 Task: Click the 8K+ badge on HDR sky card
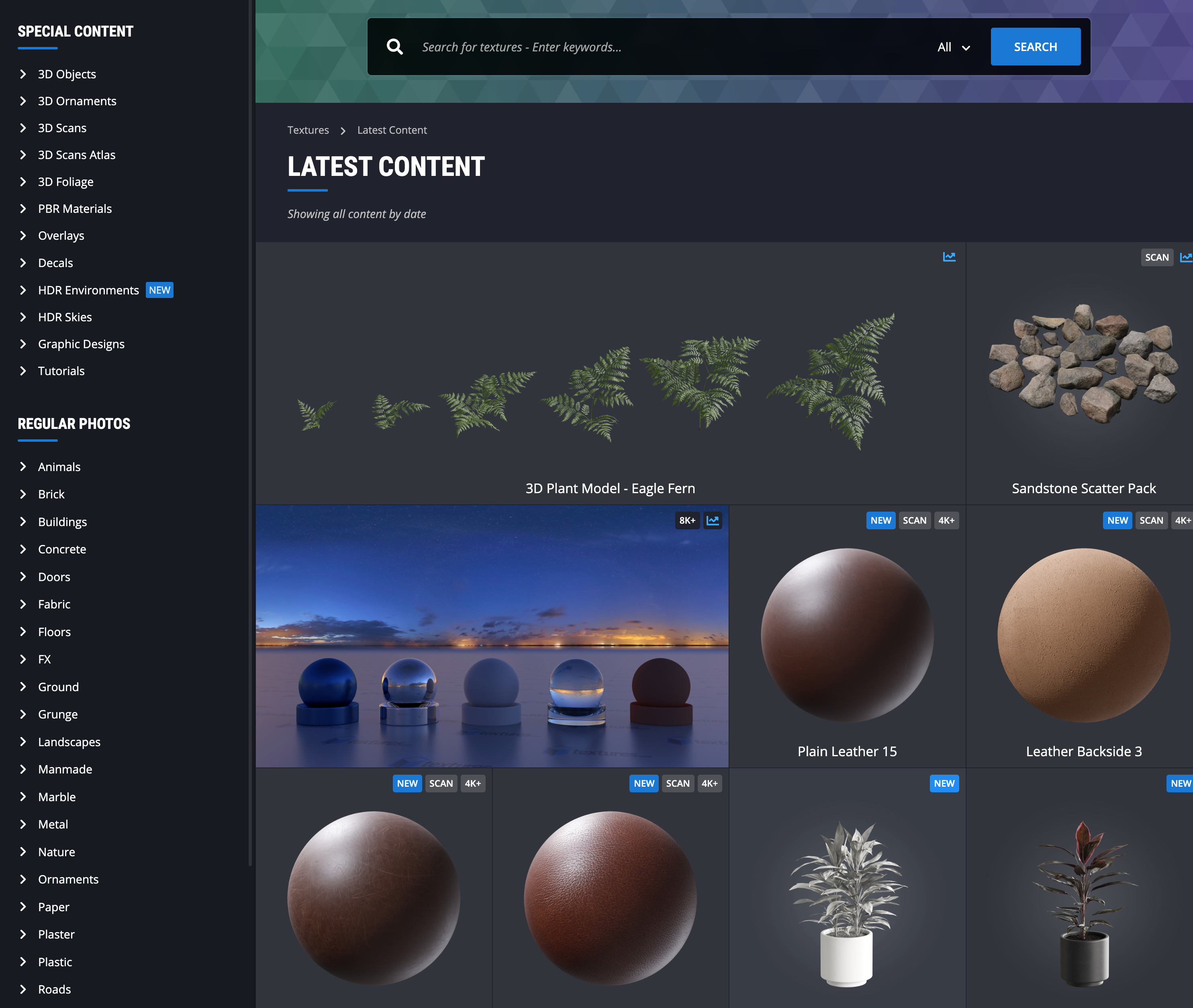pos(687,520)
